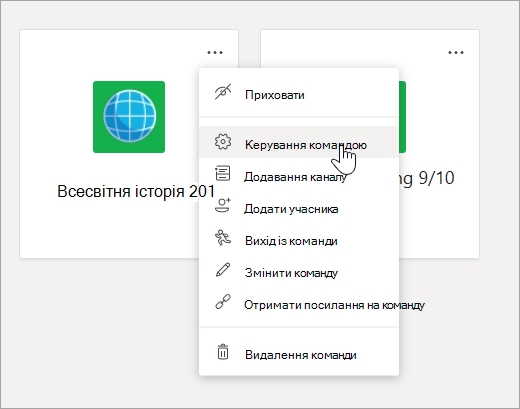Click the running figure leave team icon
Screen dimensions: 520x409
(223, 237)
